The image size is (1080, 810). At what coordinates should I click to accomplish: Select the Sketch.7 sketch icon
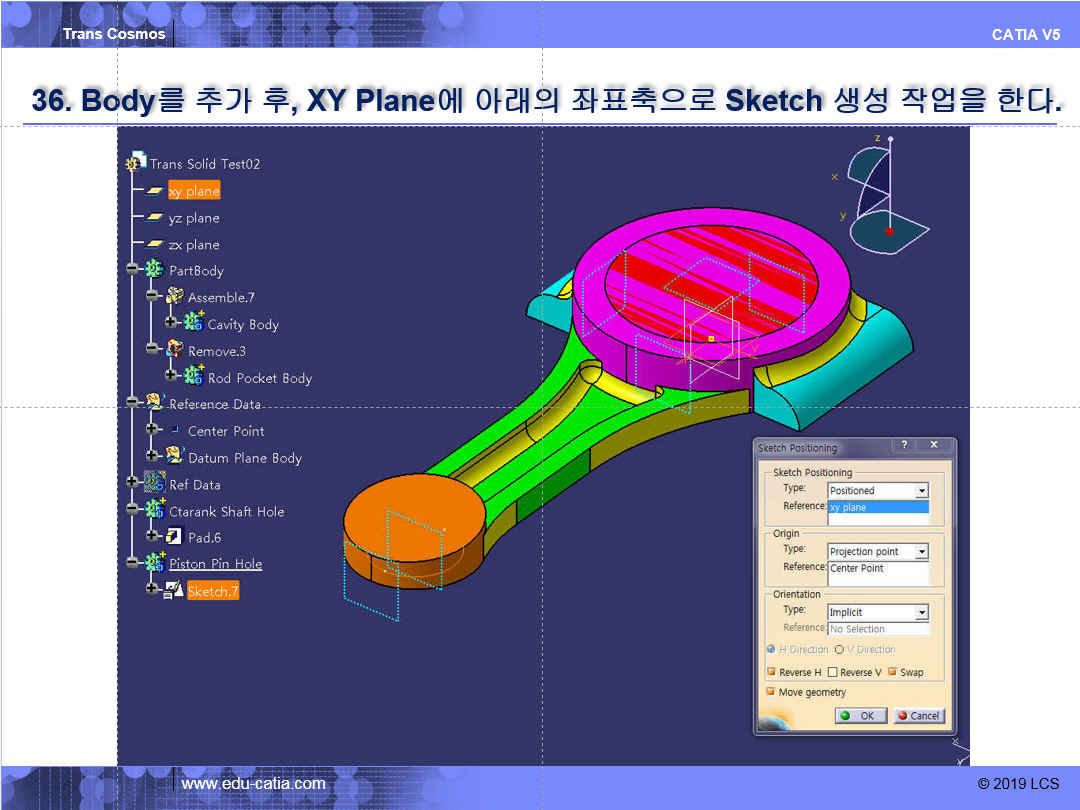pyautogui.click(x=174, y=591)
